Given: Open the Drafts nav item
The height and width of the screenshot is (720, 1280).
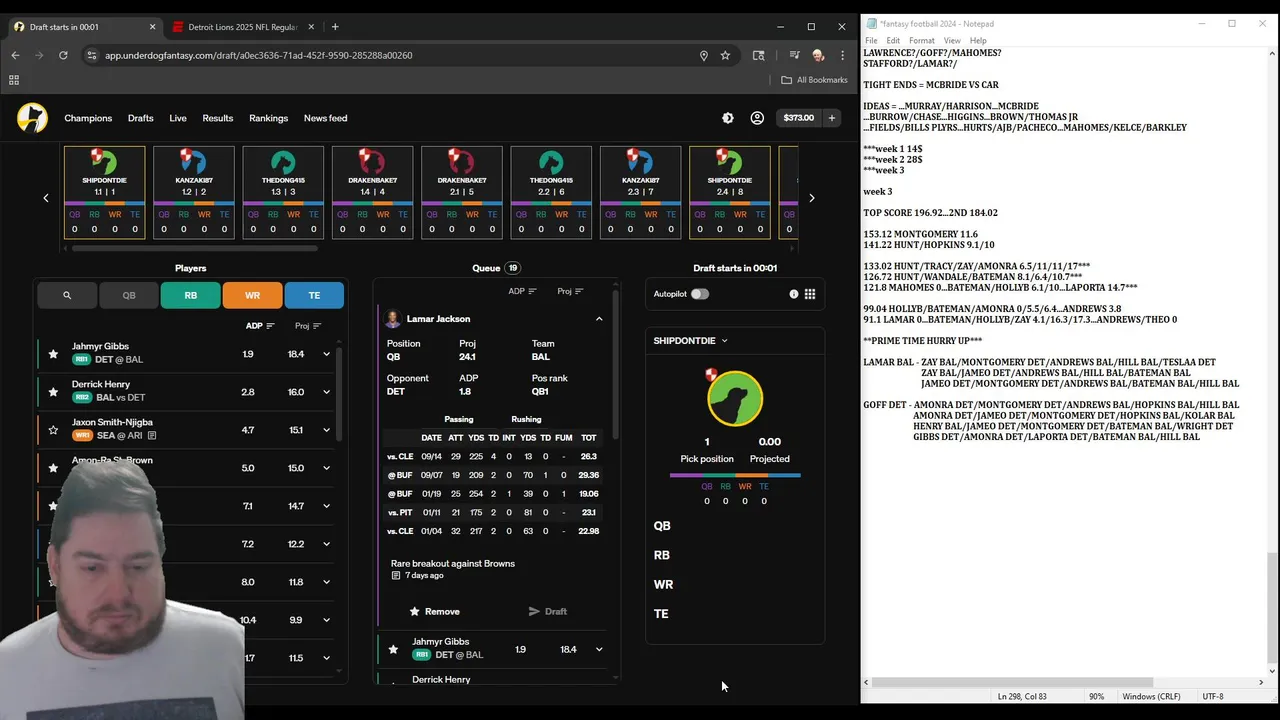Looking at the screenshot, I should tap(140, 118).
